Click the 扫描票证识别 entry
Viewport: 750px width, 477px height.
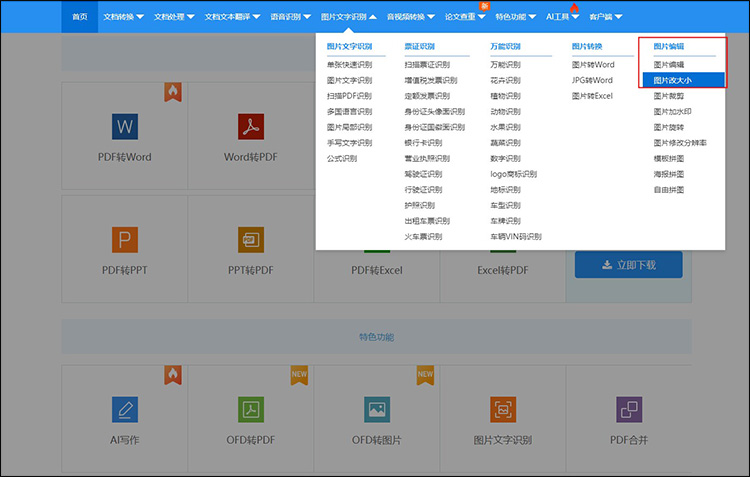(427, 65)
